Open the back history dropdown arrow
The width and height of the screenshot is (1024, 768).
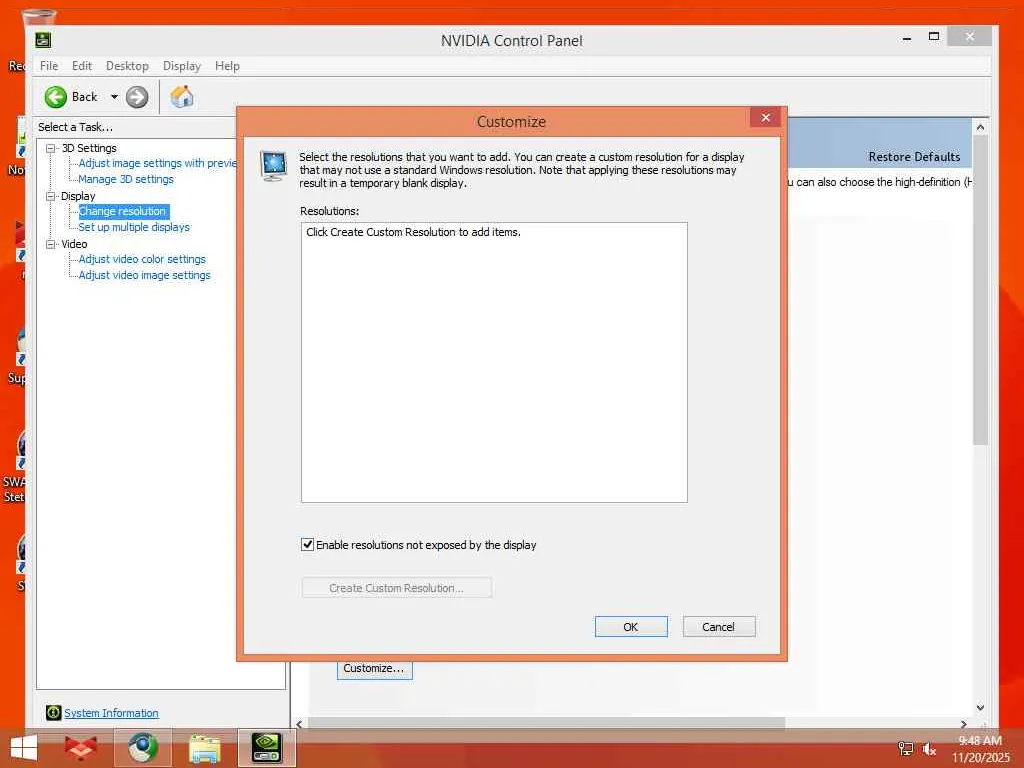(x=114, y=97)
